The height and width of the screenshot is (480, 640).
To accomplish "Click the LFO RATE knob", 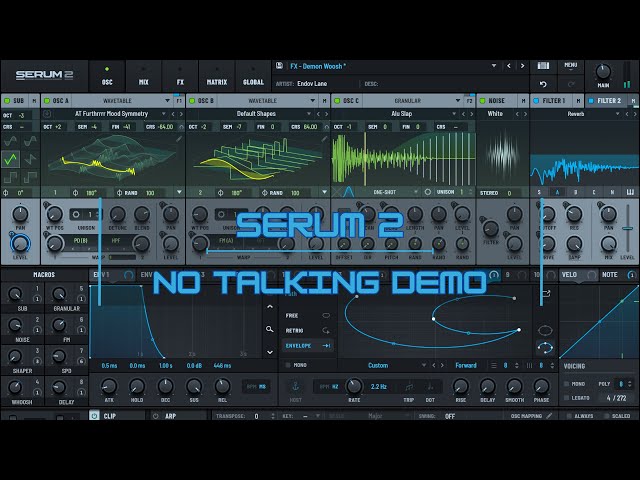I will [x=354, y=386].
